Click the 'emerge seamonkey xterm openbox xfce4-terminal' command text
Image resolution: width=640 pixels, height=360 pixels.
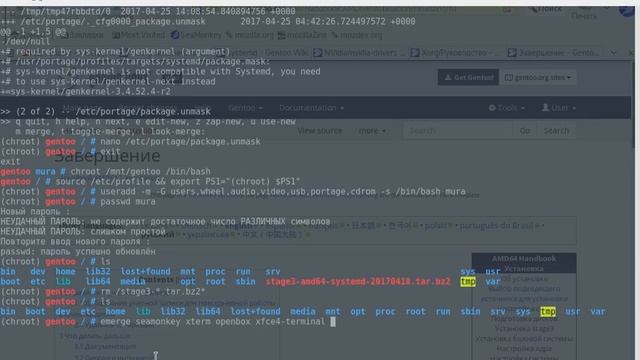coord(213,322)
